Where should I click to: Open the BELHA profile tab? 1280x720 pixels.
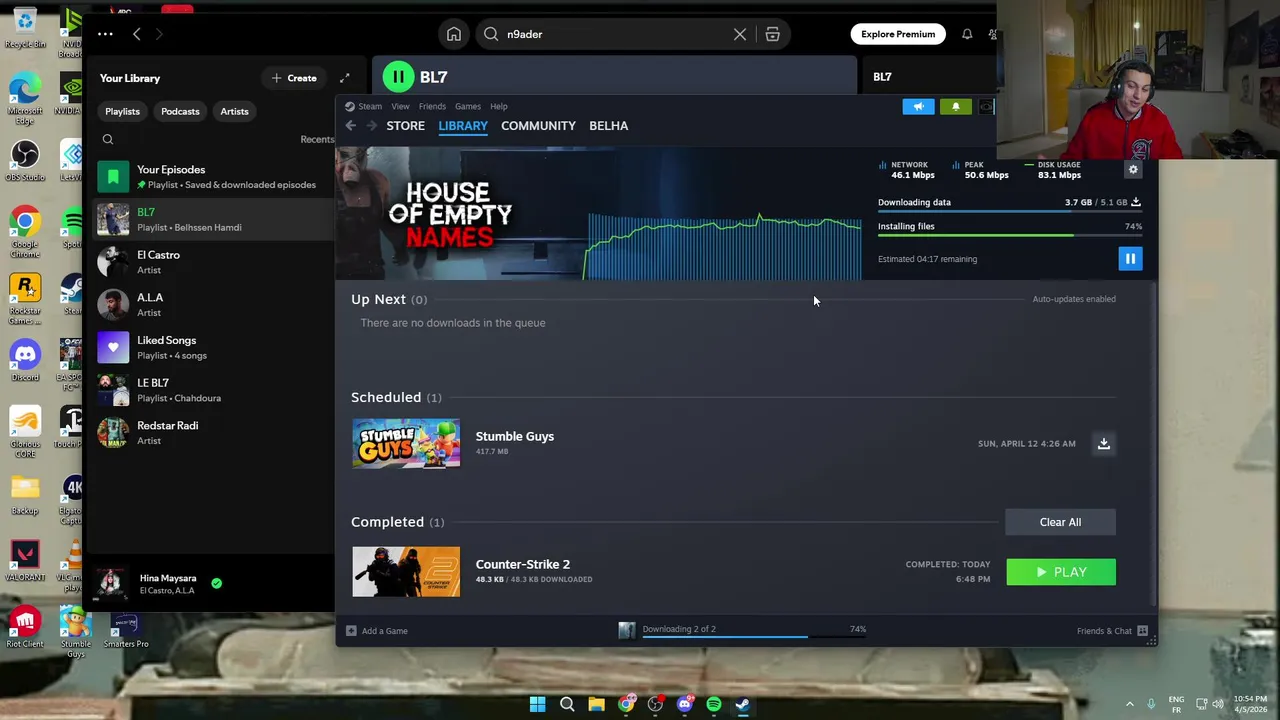[x=608, y=126]
